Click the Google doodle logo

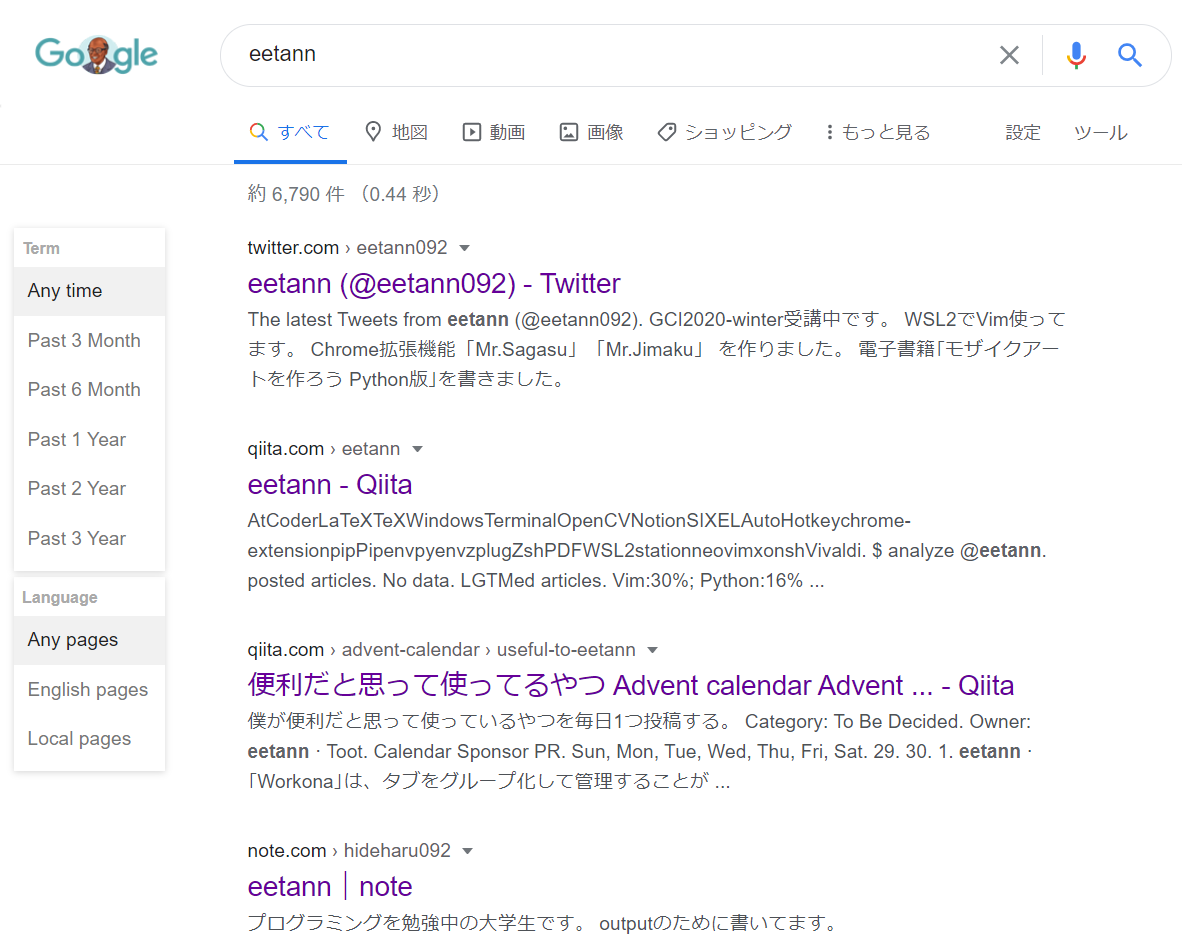96,54
